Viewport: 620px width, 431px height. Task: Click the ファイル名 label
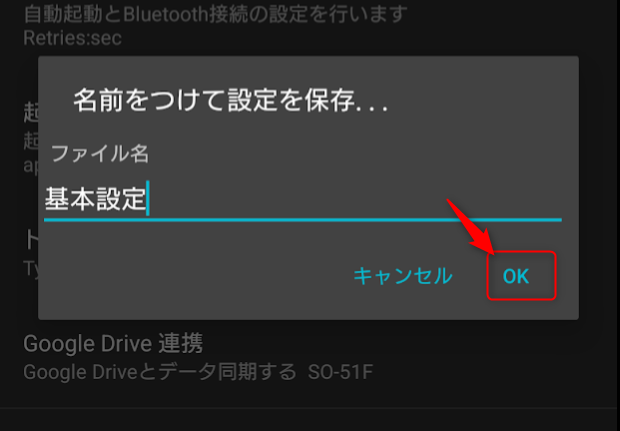(x=100, y=153)
